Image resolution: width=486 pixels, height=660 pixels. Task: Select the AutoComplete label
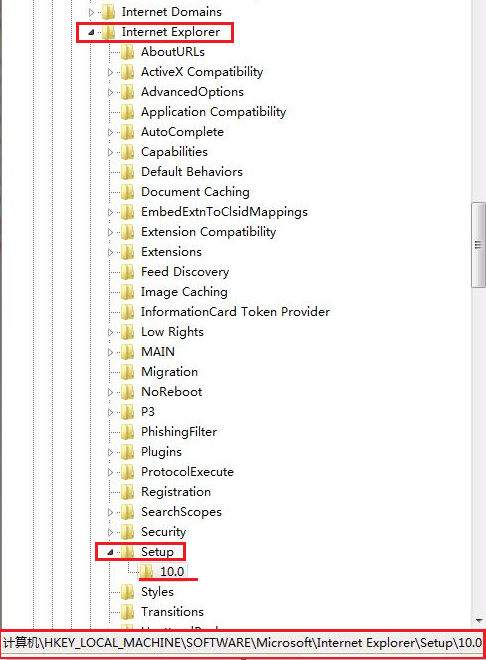pyautogui.click(x=182, y=132)
